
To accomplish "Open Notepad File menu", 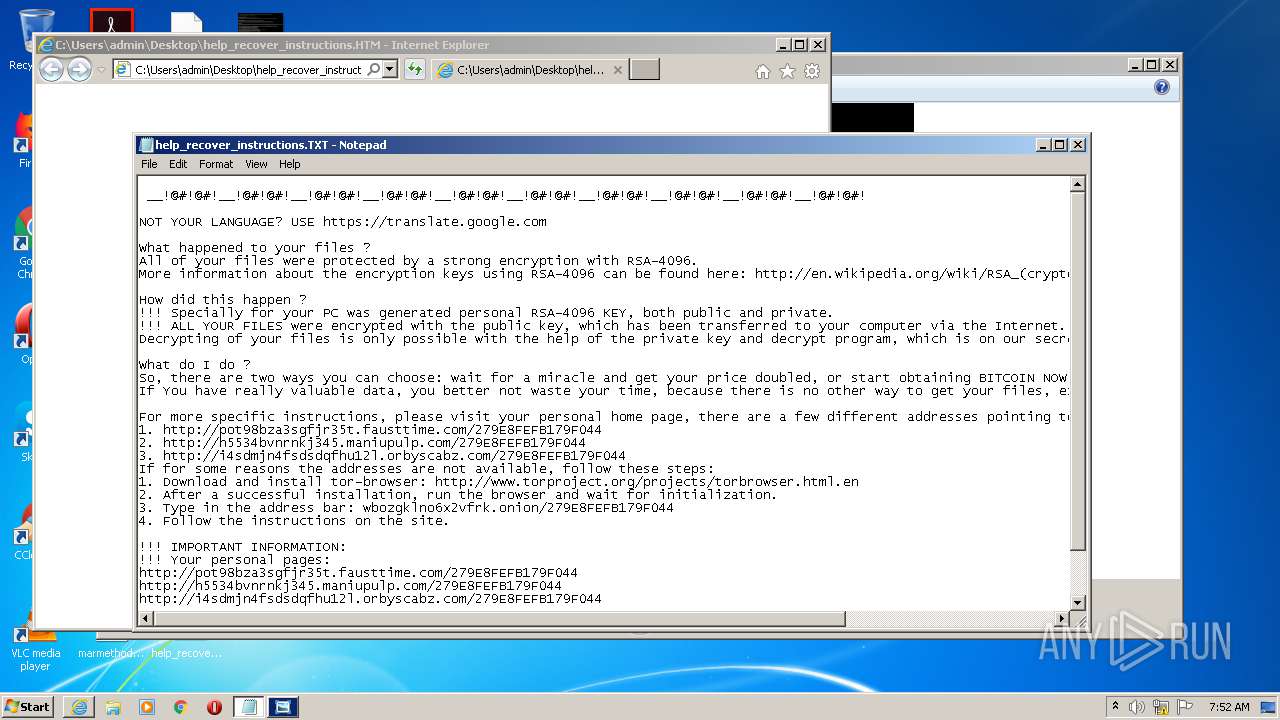I will pyautogui.click(x=149, y=164).
